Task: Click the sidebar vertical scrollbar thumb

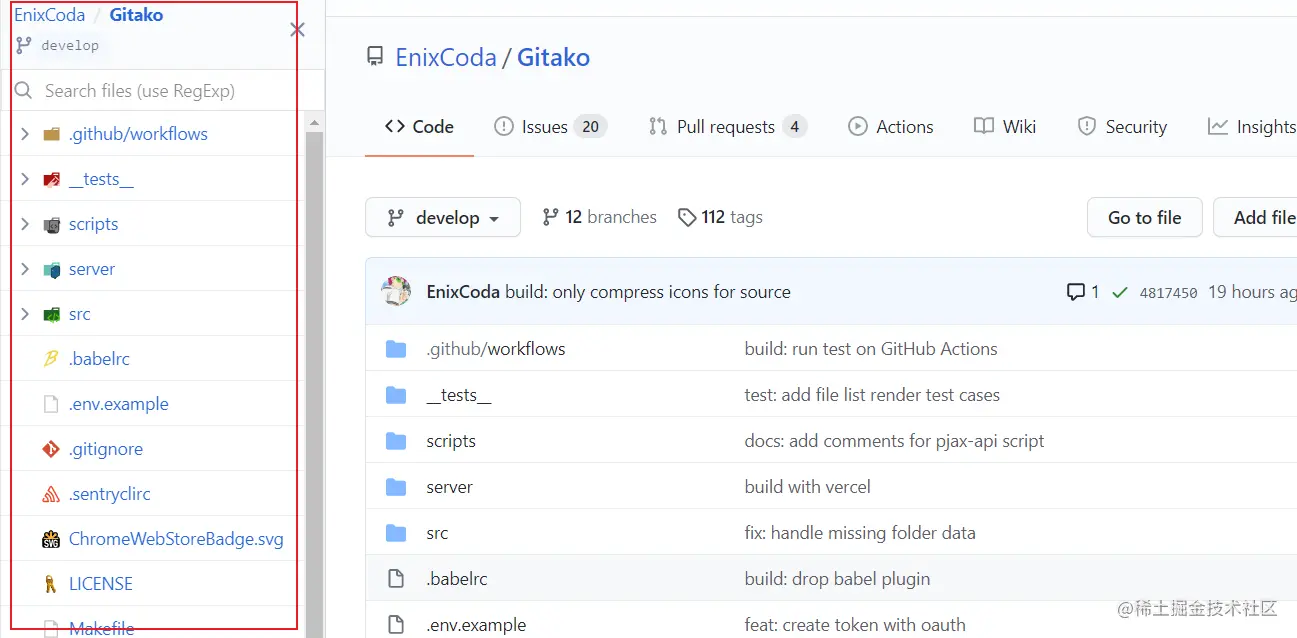Action: (314, 384)
